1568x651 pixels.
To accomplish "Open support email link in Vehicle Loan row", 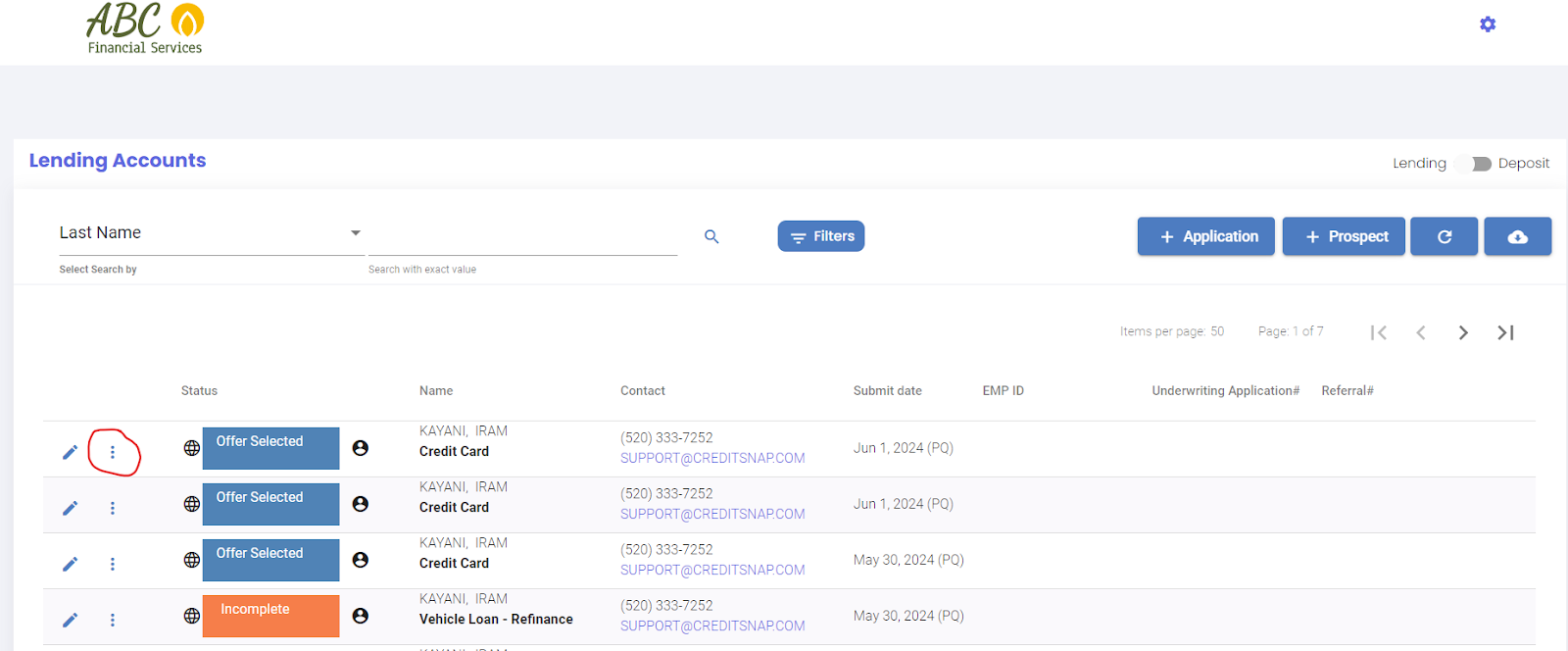I will 712,626.
